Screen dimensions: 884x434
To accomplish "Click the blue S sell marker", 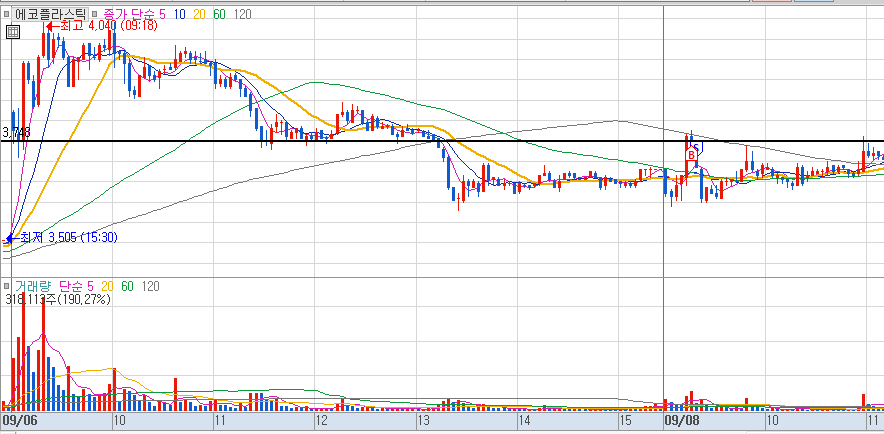I will [x=697, y=149].
